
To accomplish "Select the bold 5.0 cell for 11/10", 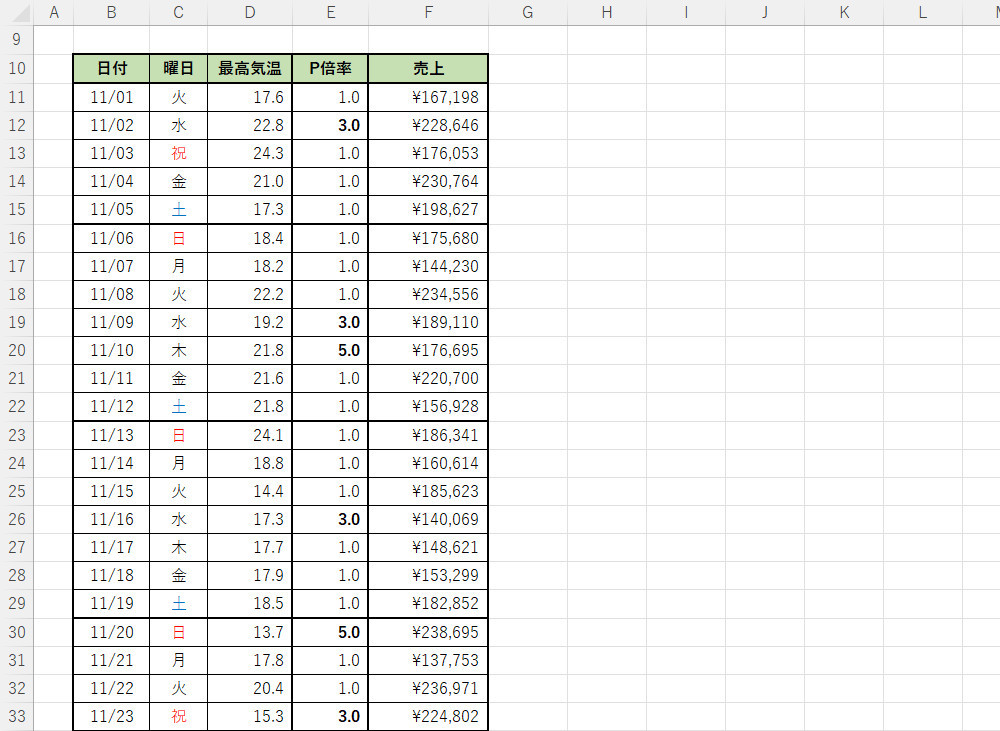I will click(x=330, y=350).
